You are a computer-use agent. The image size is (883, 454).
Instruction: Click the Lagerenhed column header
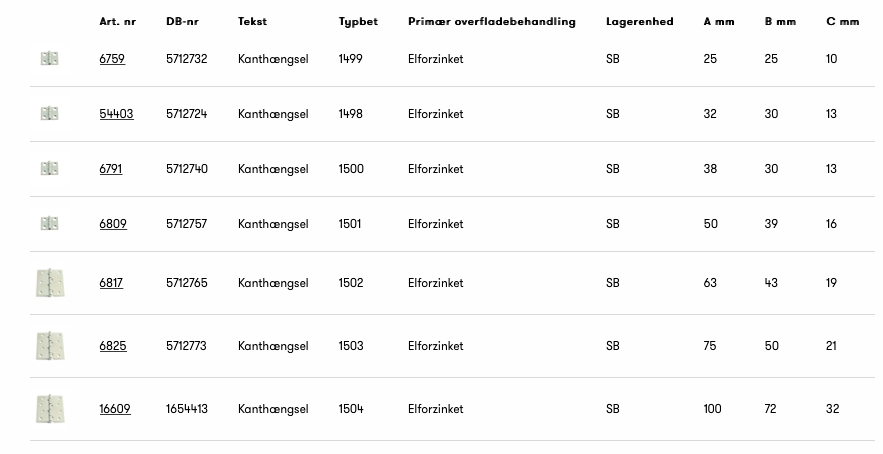click(x=640, y=21)
